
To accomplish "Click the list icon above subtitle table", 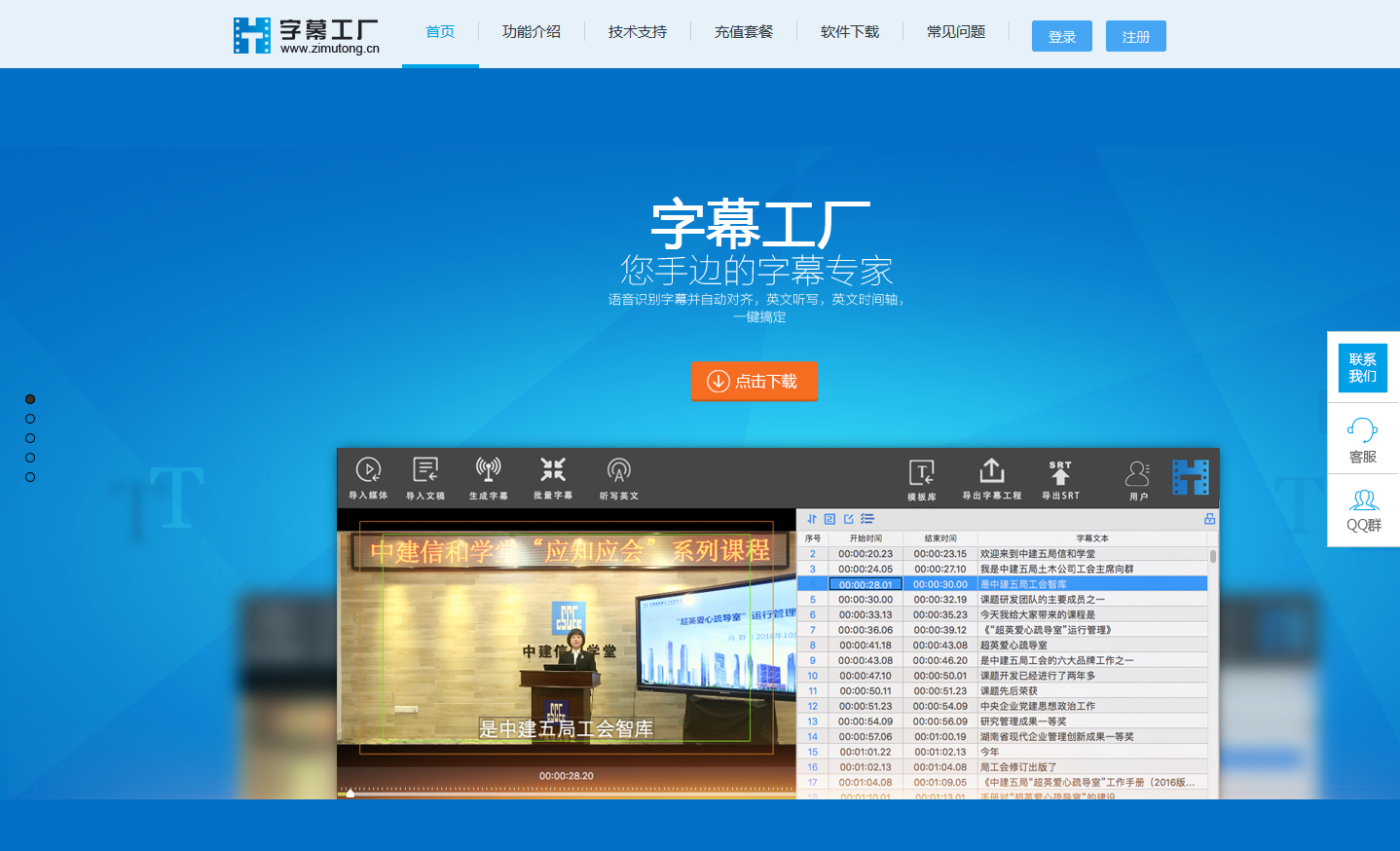I will (x=867, y=519).
